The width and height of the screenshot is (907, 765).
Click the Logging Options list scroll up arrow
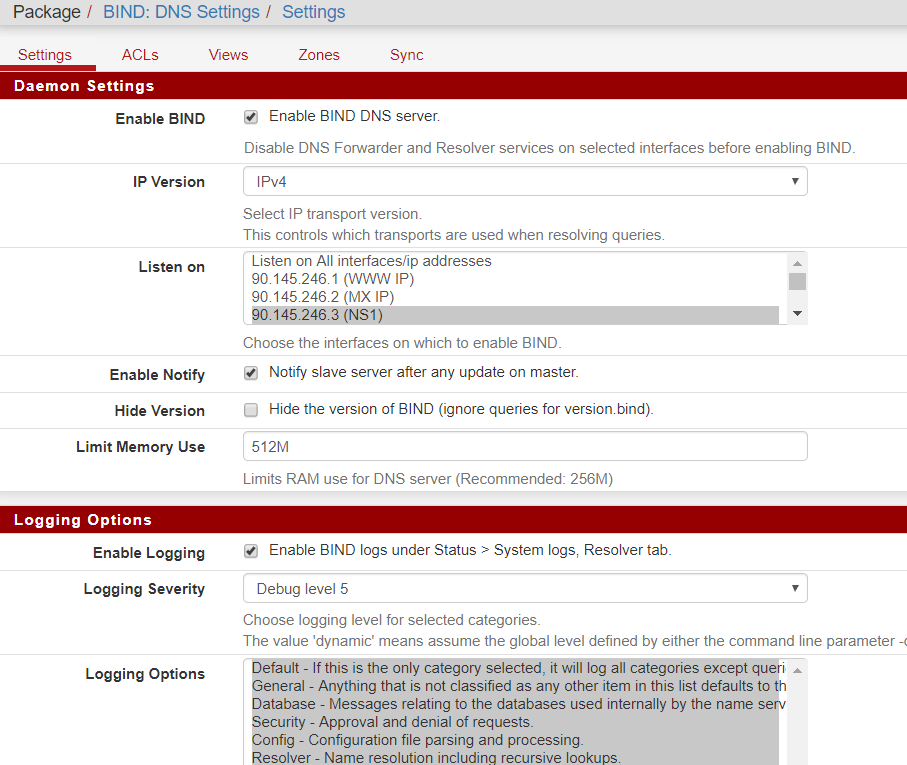[797, 670]
